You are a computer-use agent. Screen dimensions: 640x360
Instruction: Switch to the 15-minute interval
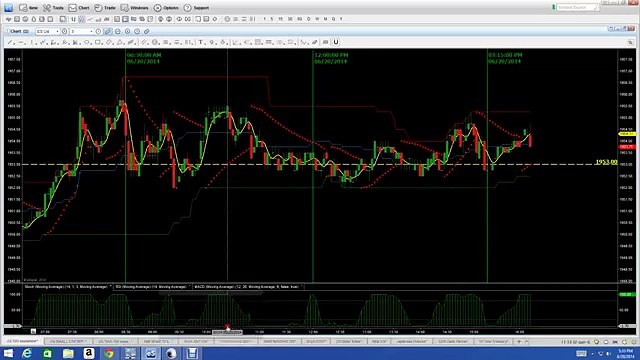280,19
